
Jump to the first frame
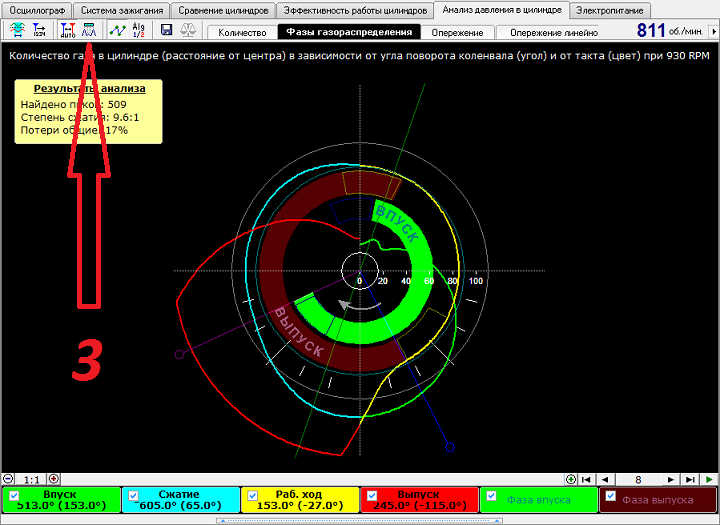pyautogui.click(x=586, y=480)
